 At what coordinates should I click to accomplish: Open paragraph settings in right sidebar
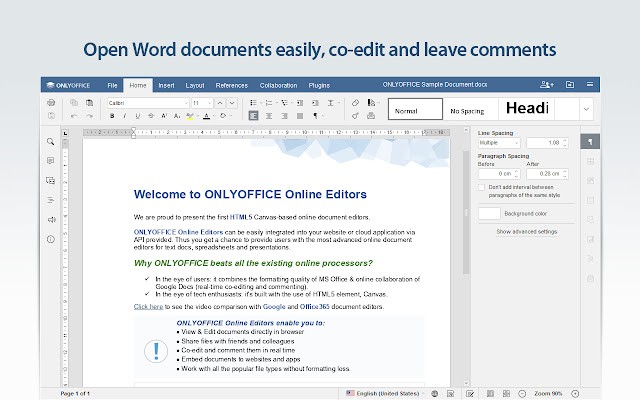589,142
